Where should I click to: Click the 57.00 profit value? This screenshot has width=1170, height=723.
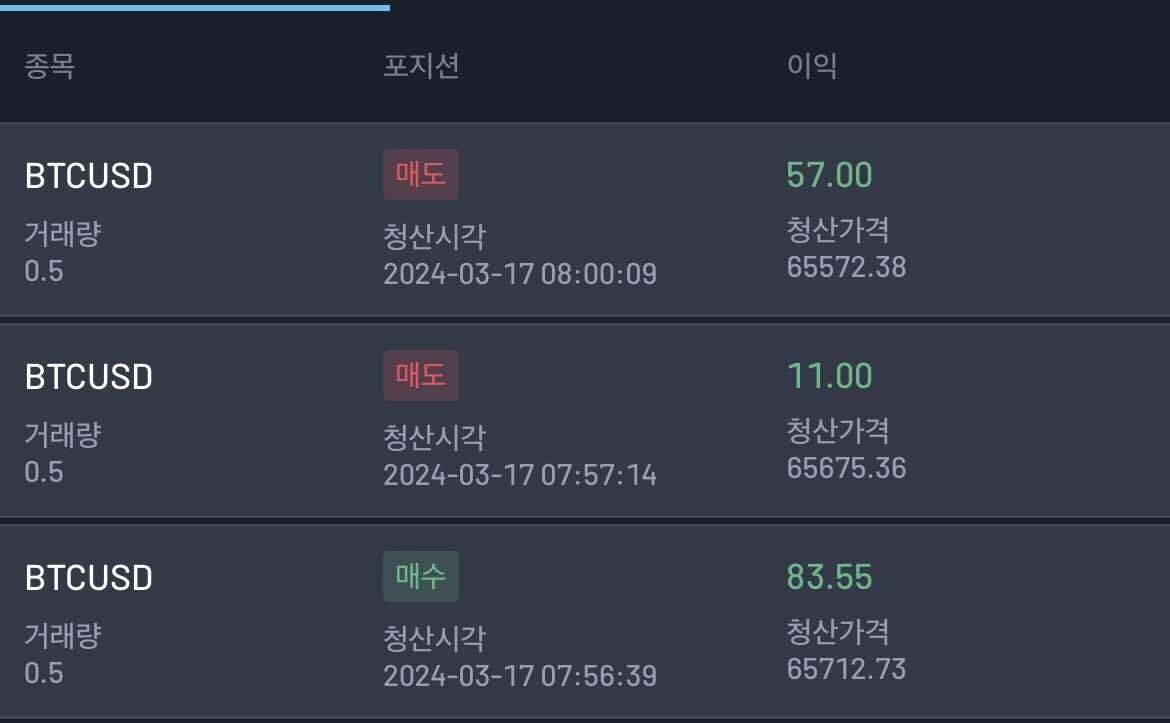click(829, 175)
